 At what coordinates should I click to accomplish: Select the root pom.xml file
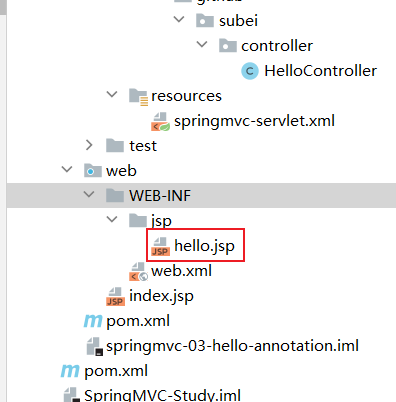[x=116, y=371]
